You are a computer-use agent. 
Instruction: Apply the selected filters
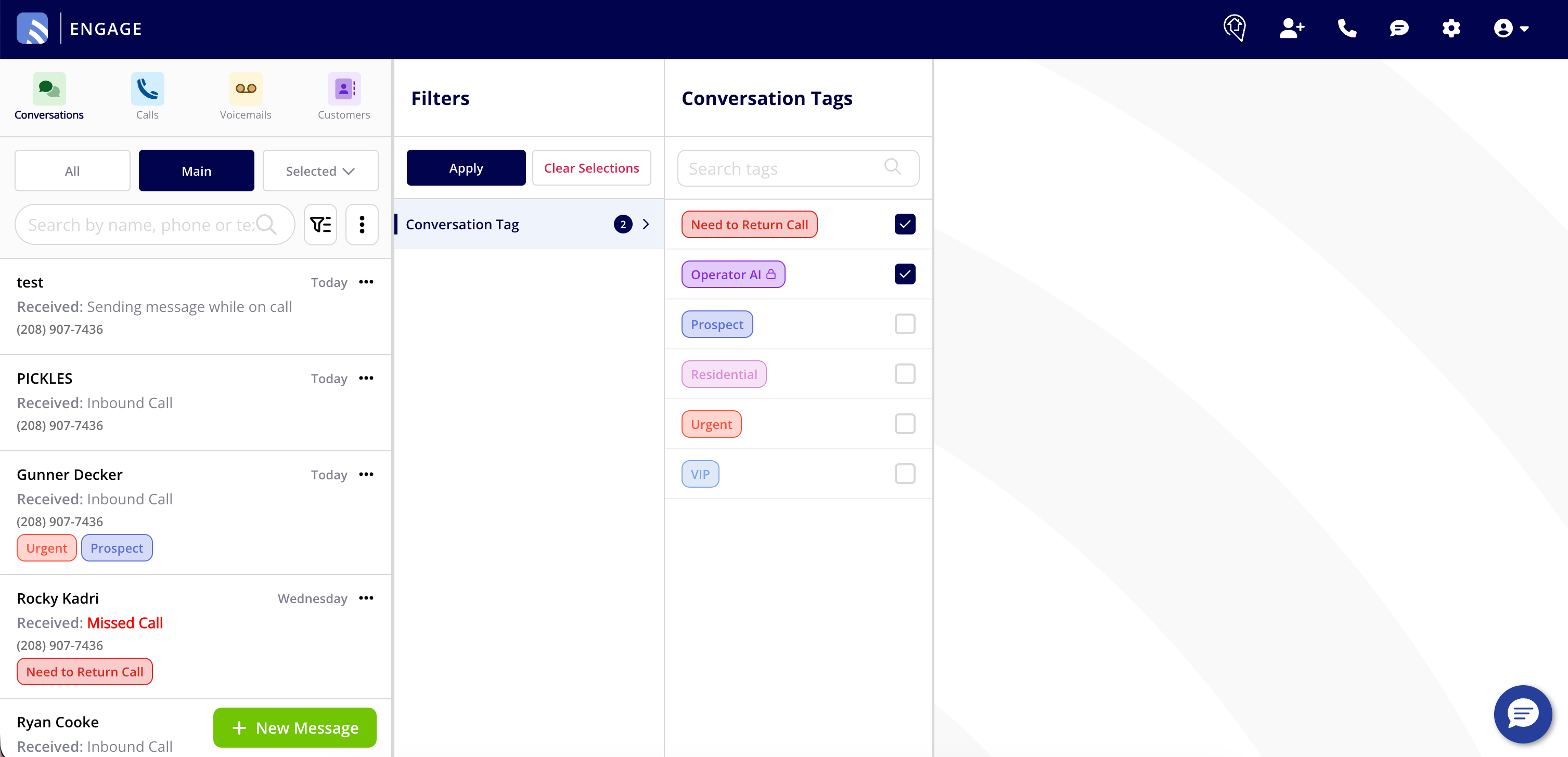[466, 168]
